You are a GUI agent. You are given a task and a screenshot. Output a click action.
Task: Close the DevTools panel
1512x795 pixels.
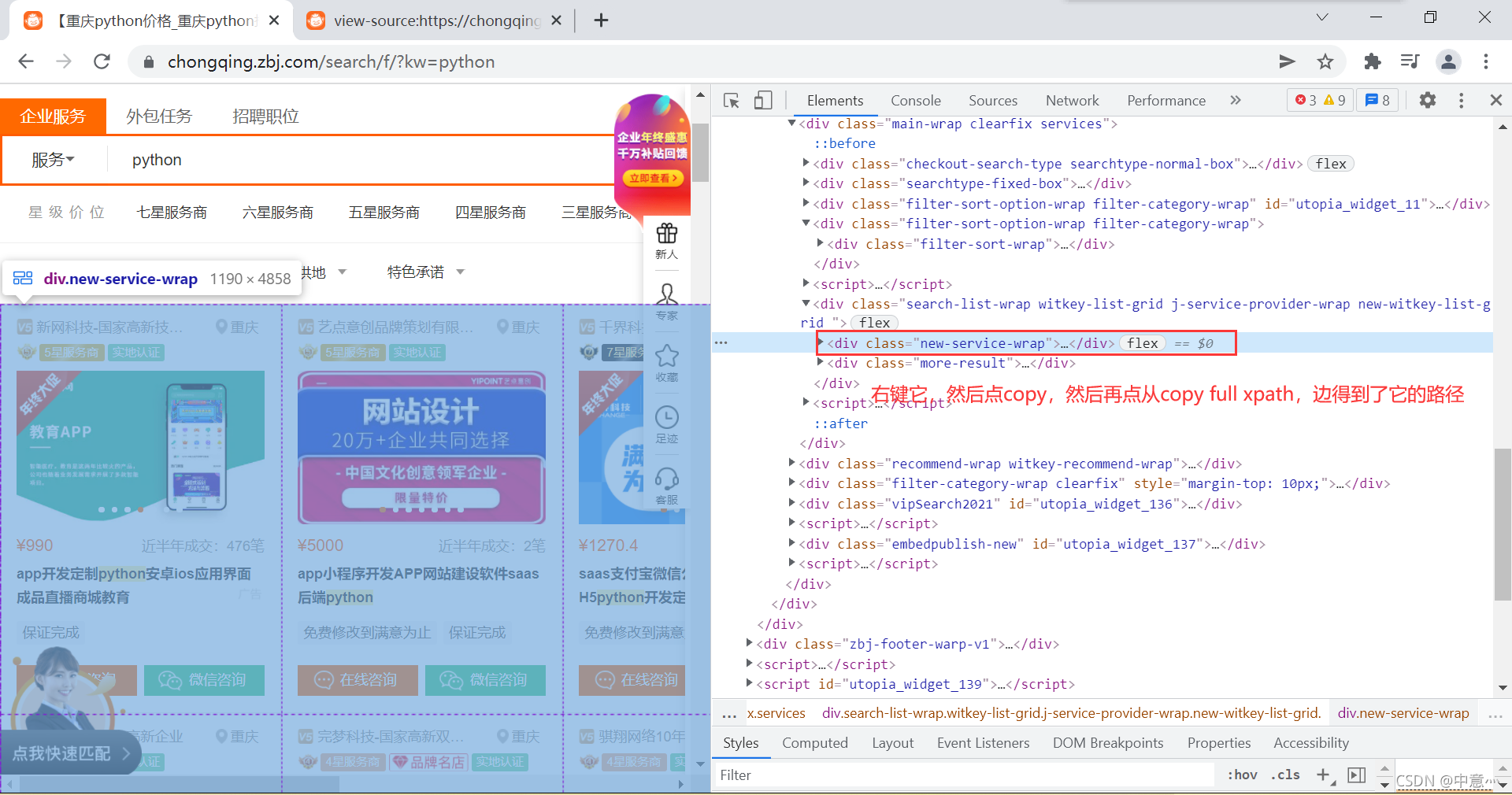[x=1495, y=100]
